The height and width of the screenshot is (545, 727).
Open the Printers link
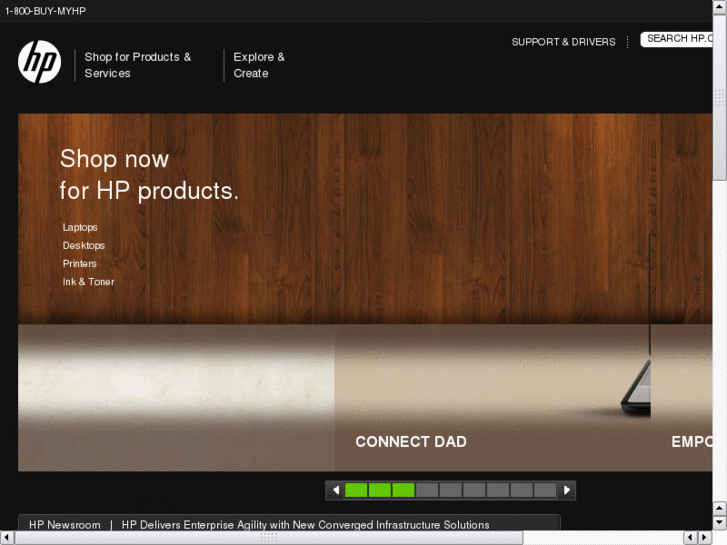79,263
